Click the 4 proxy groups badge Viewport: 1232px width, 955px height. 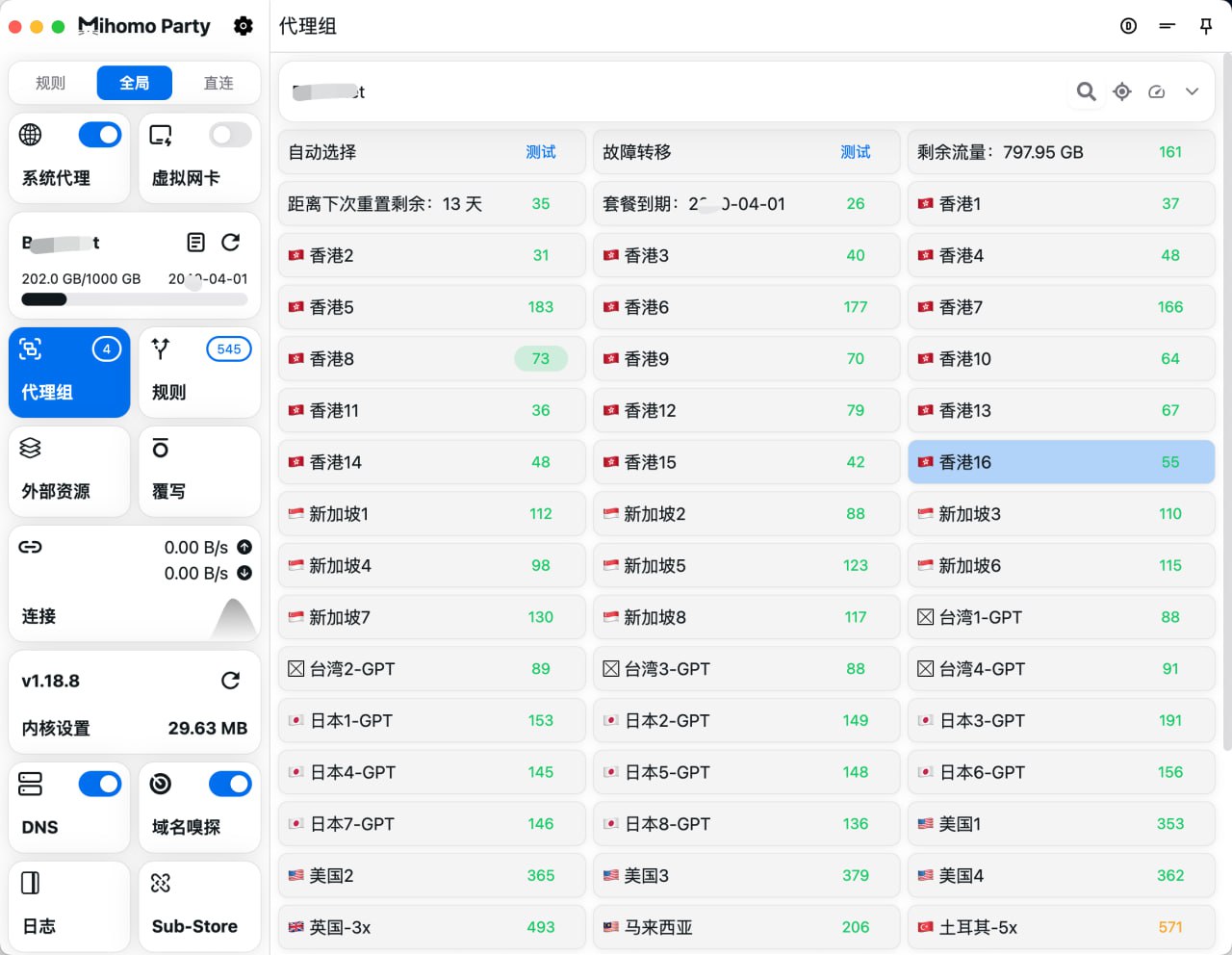(107, 348)
